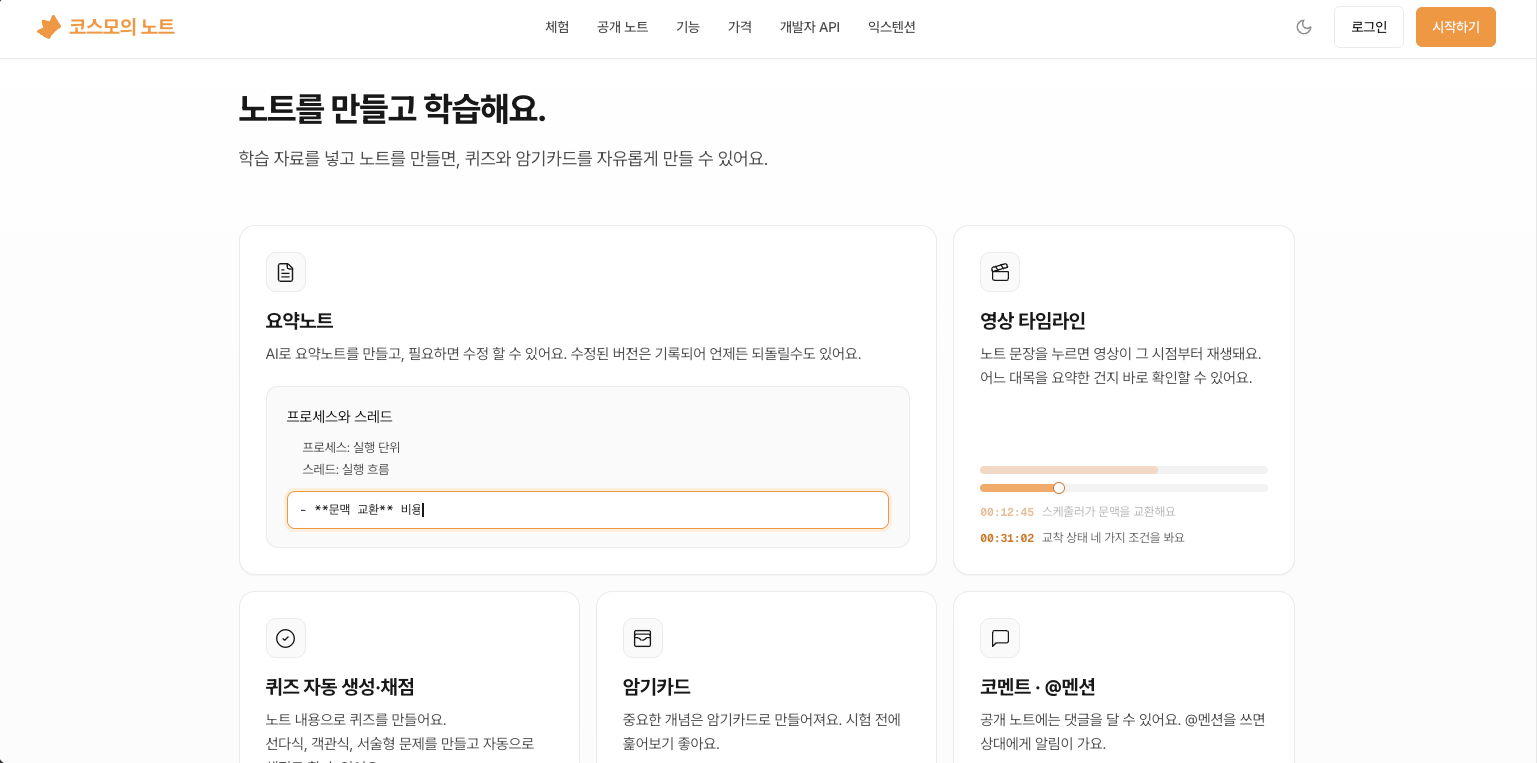Jump to timestamp 00:12:45
This screenshot has width=1537, height=763.
click(1007, 512)
